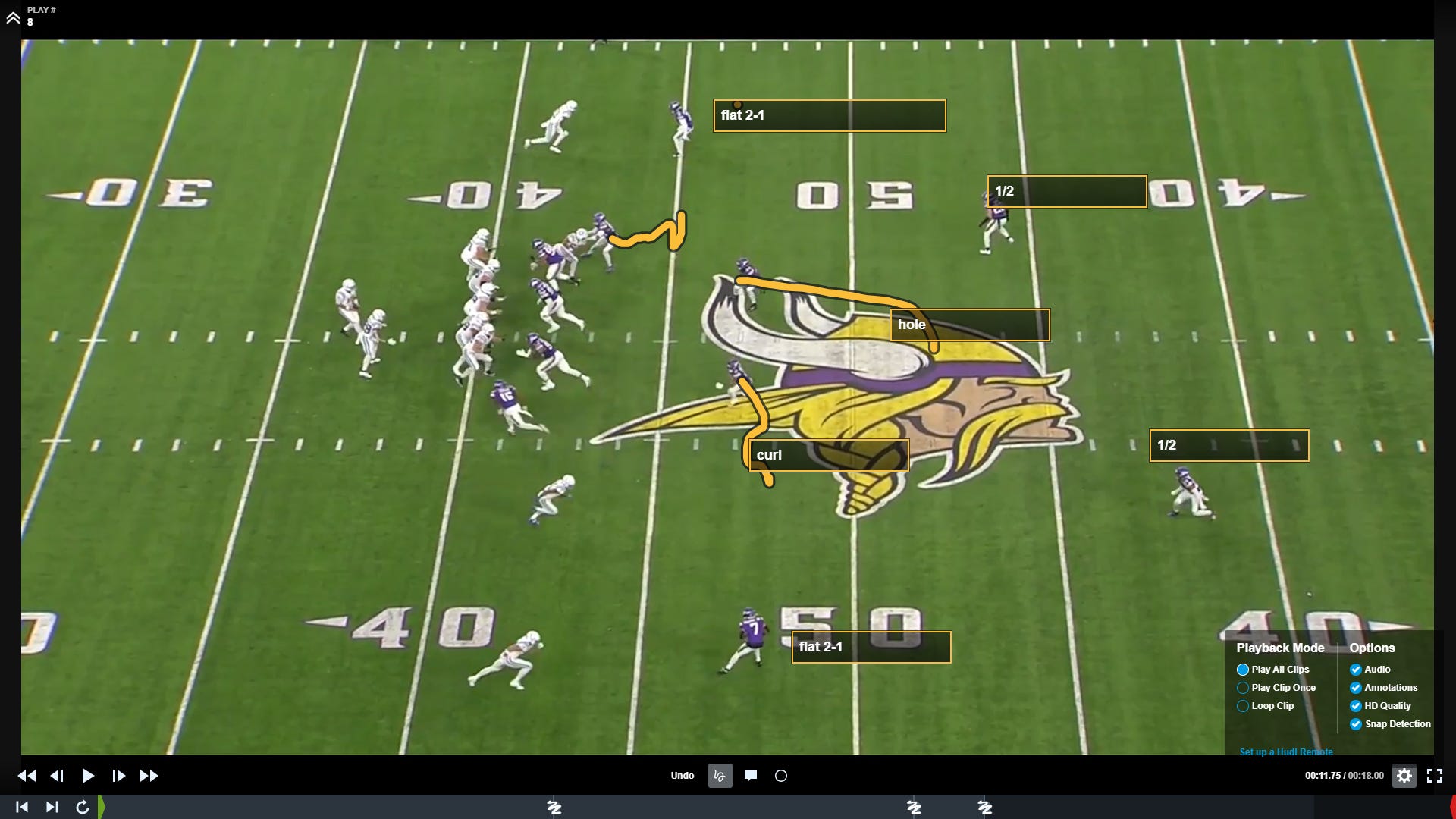The width and height of the screenshot is (1456, 819).
Task: Click the rewind playback button
Action: coord(27,776)
